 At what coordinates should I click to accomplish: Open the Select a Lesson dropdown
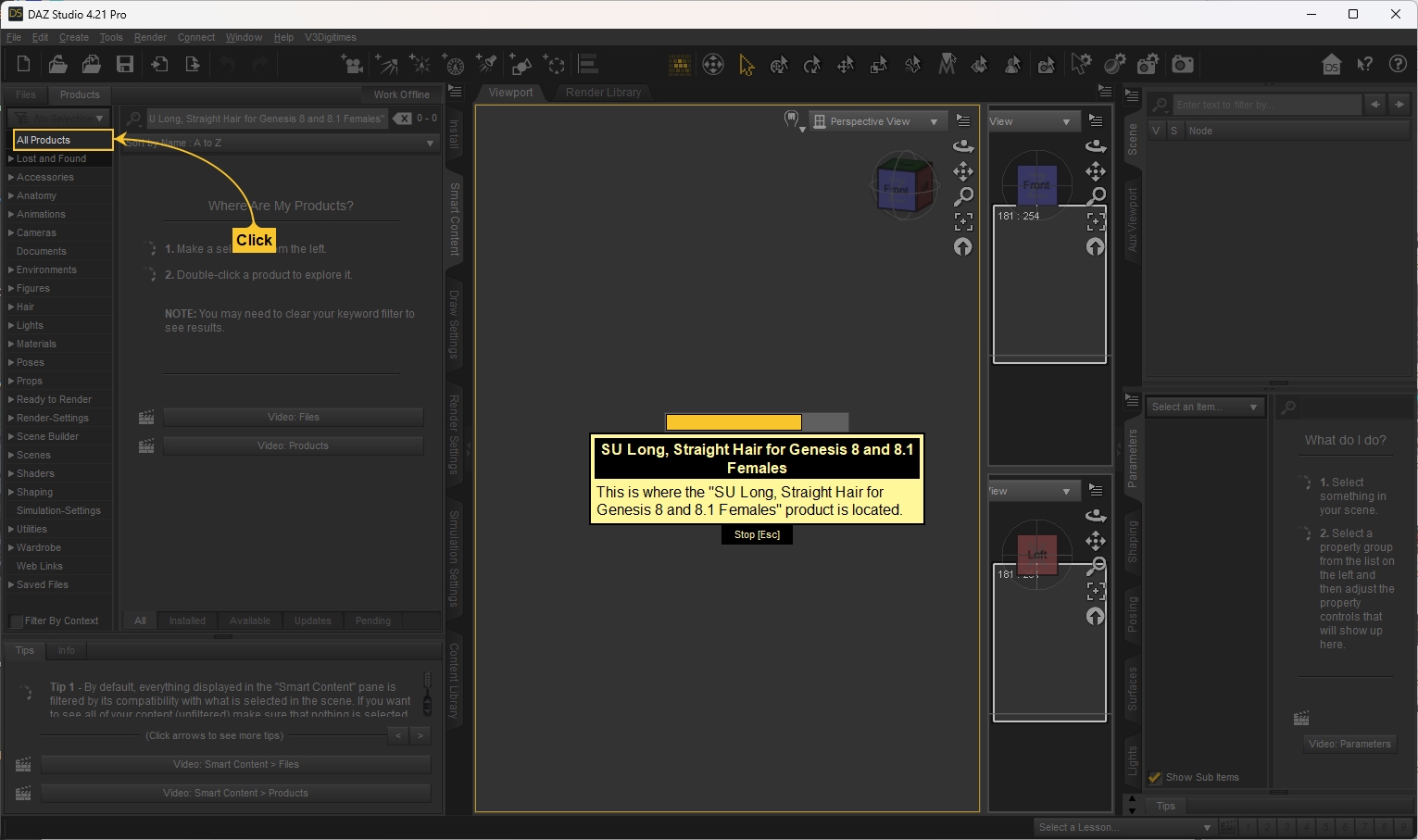pos(1124,827)
